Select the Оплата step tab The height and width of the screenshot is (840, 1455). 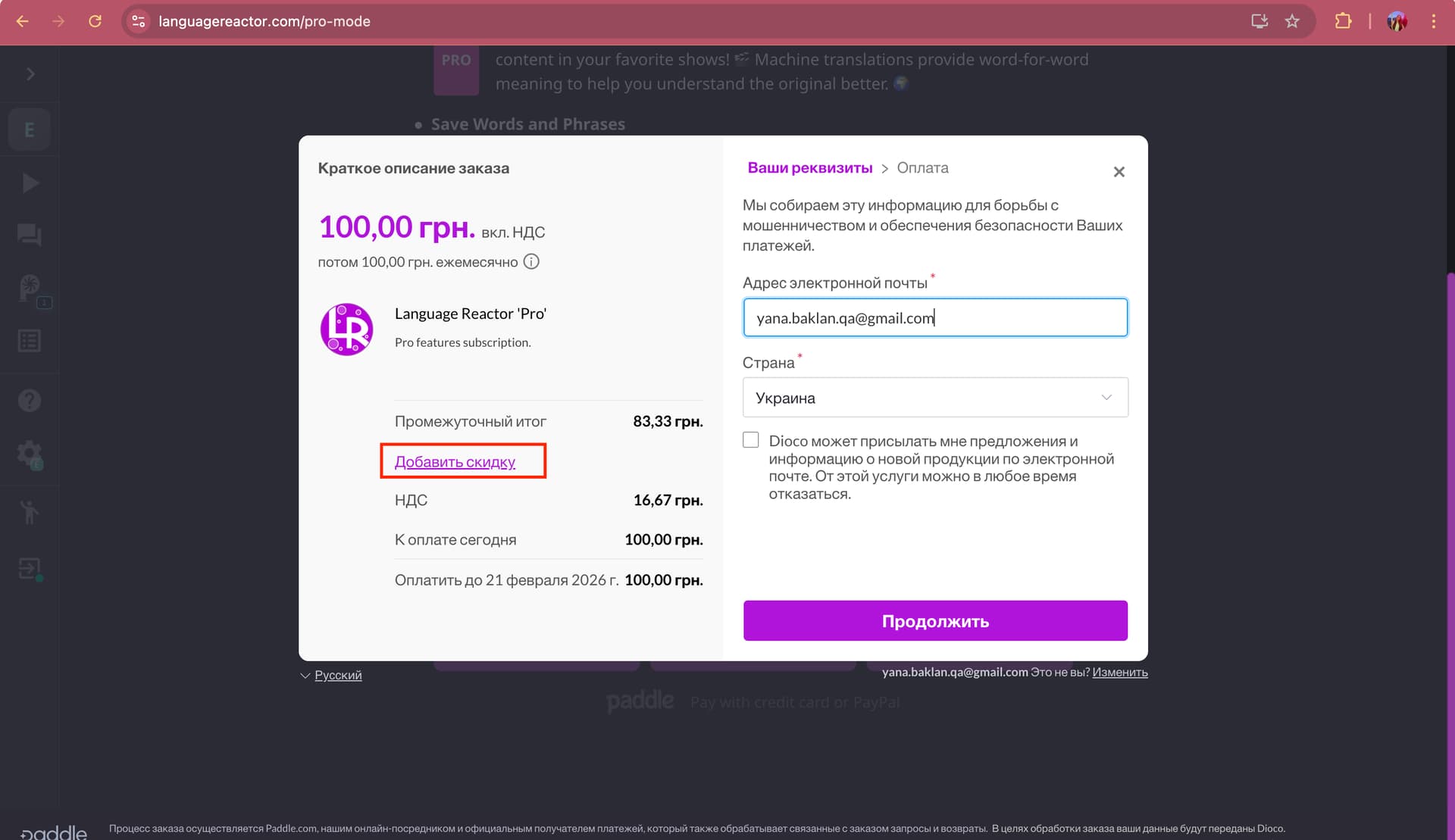click(x=922, y=168)
